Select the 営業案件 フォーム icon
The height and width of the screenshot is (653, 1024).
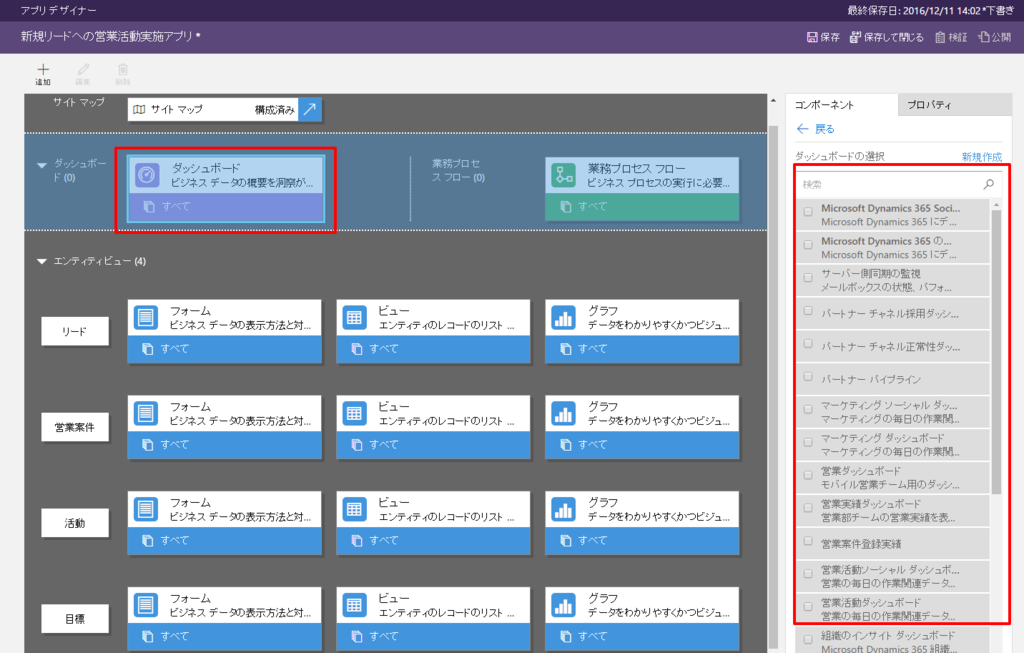pyautogui.click(x=146, y=413)
